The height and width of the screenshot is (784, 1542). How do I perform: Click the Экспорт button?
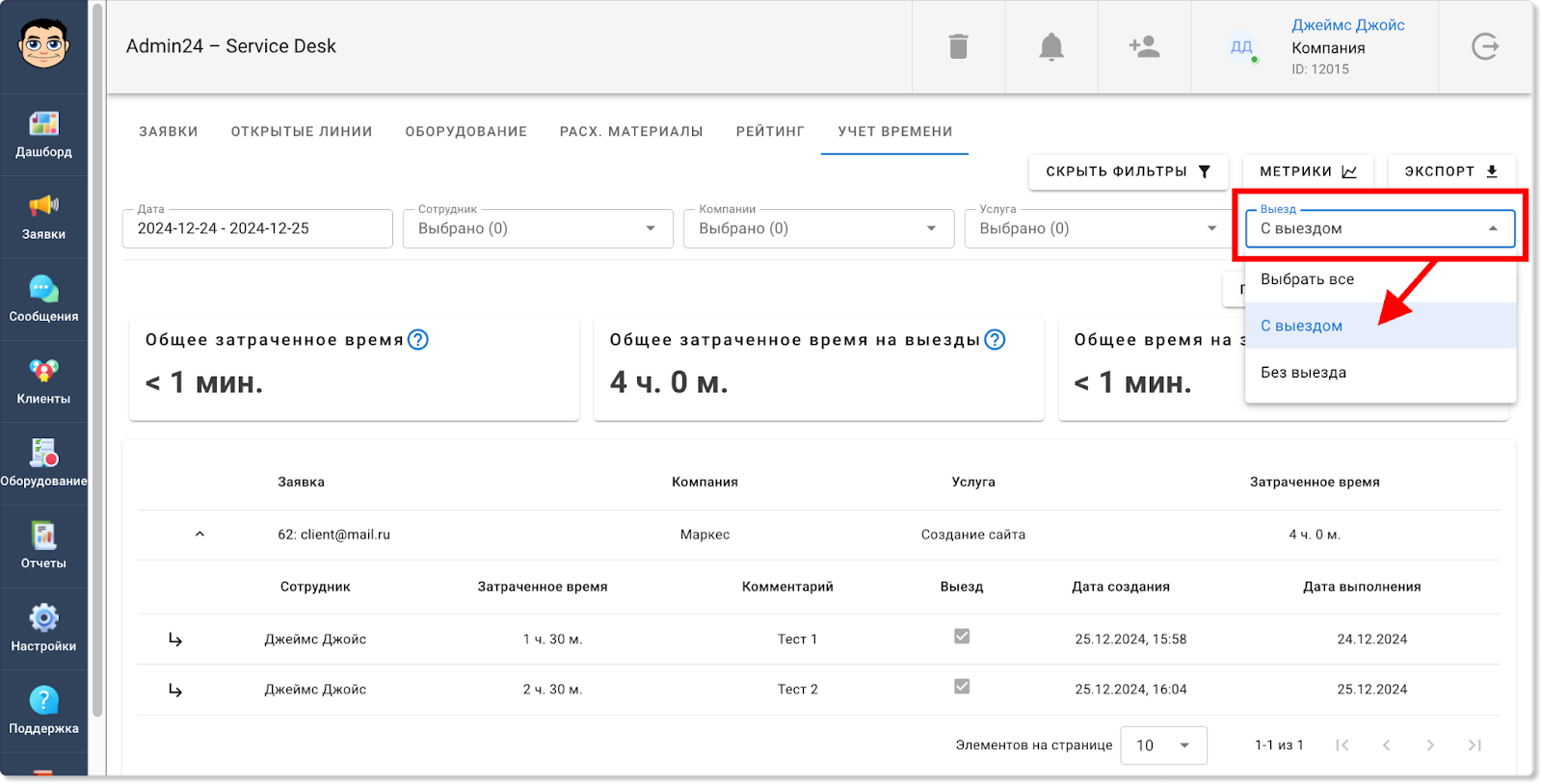[1450, 171]
